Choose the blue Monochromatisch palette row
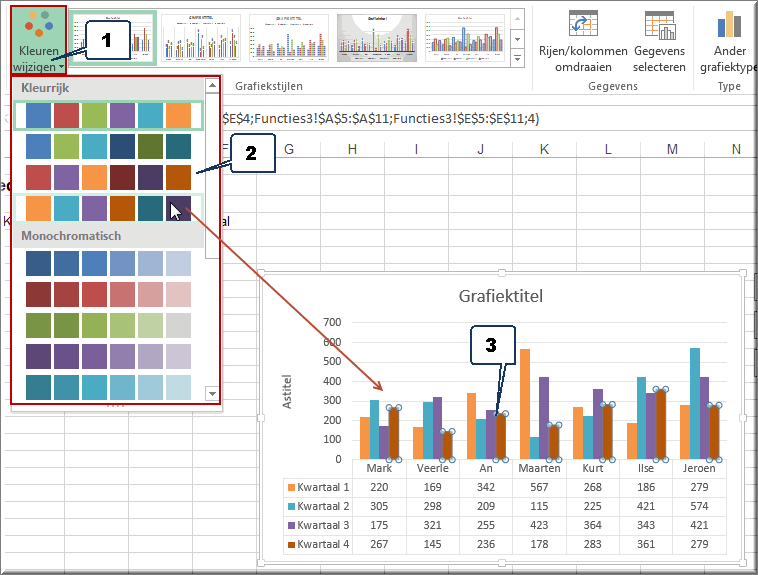The image size is (758, 575). (x=108, y=263)
